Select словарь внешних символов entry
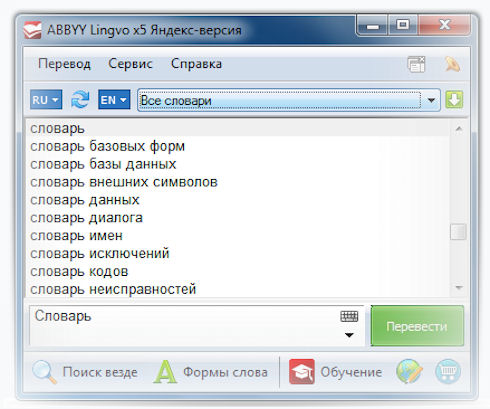Screen dimensions: 490x409 (x=238, y=182)
